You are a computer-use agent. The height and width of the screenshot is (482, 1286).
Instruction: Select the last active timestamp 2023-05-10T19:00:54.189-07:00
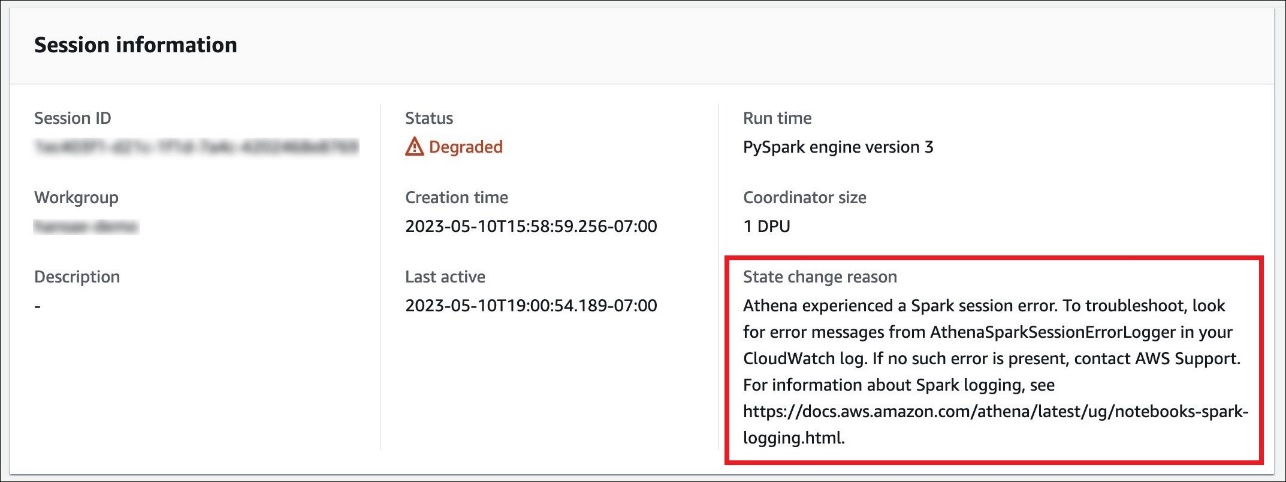(x=531, y=305)
